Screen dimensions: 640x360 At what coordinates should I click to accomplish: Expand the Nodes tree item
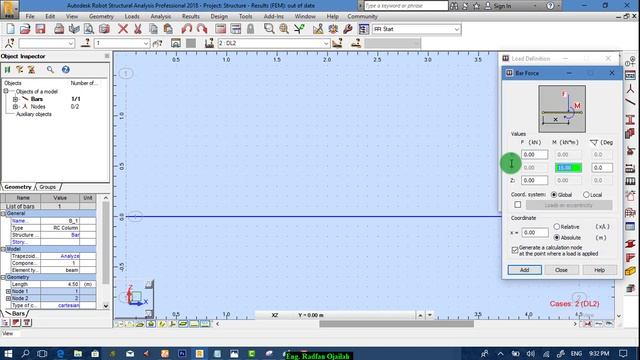pos(15,107)
